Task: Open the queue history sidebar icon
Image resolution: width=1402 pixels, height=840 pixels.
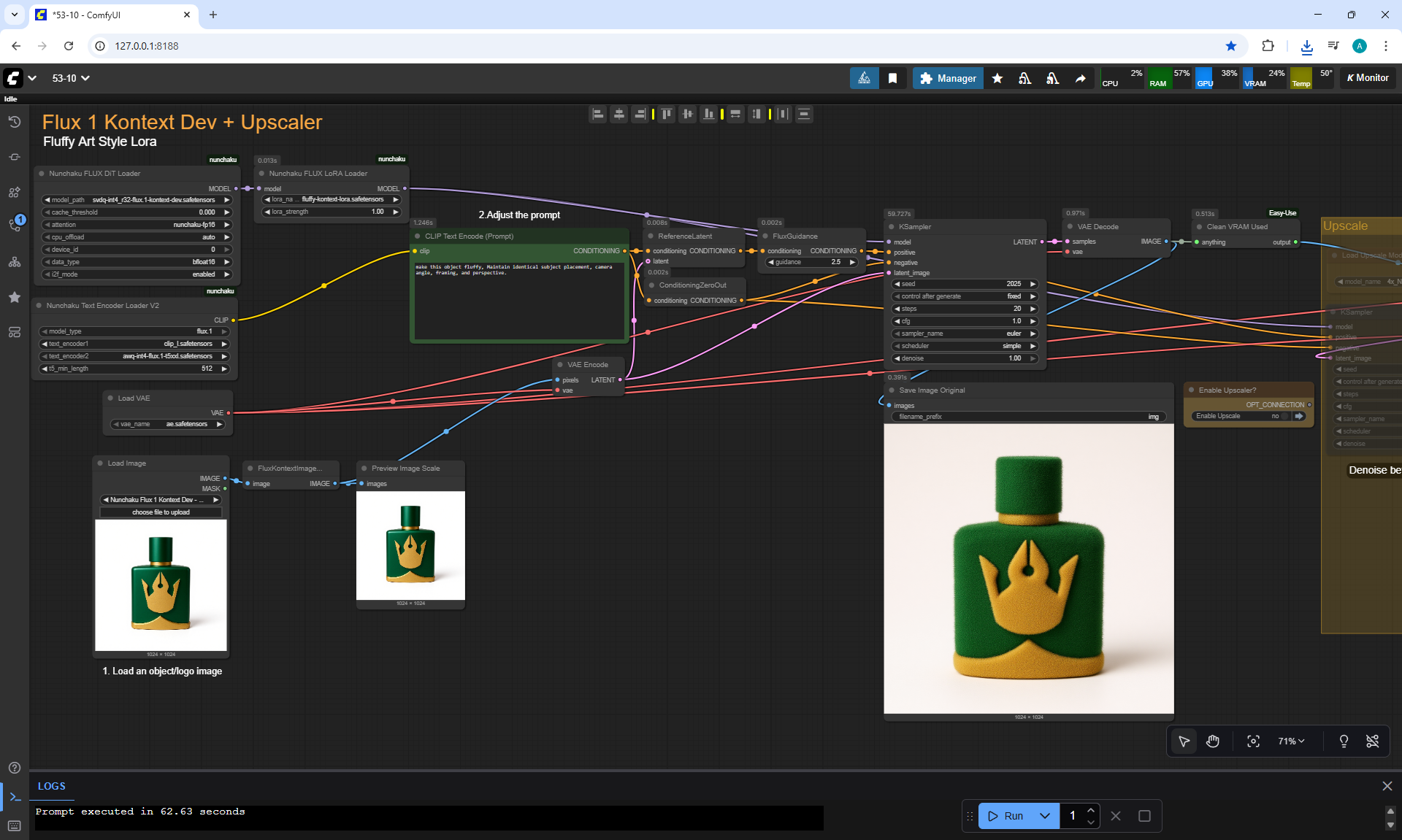Action: 15,122
